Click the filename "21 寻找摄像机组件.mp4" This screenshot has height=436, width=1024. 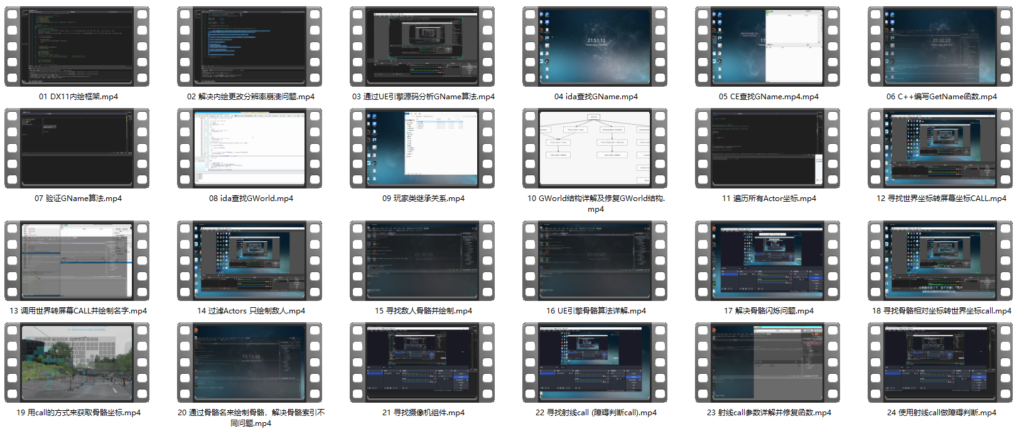(x=423, y=413)
